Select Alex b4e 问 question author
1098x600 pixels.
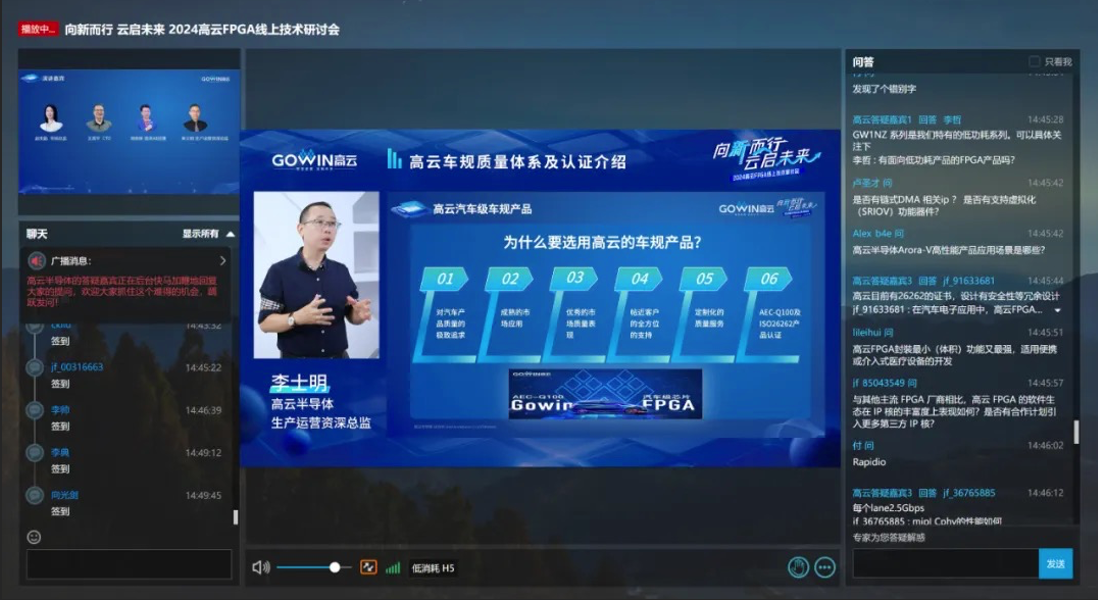(878, 233)
